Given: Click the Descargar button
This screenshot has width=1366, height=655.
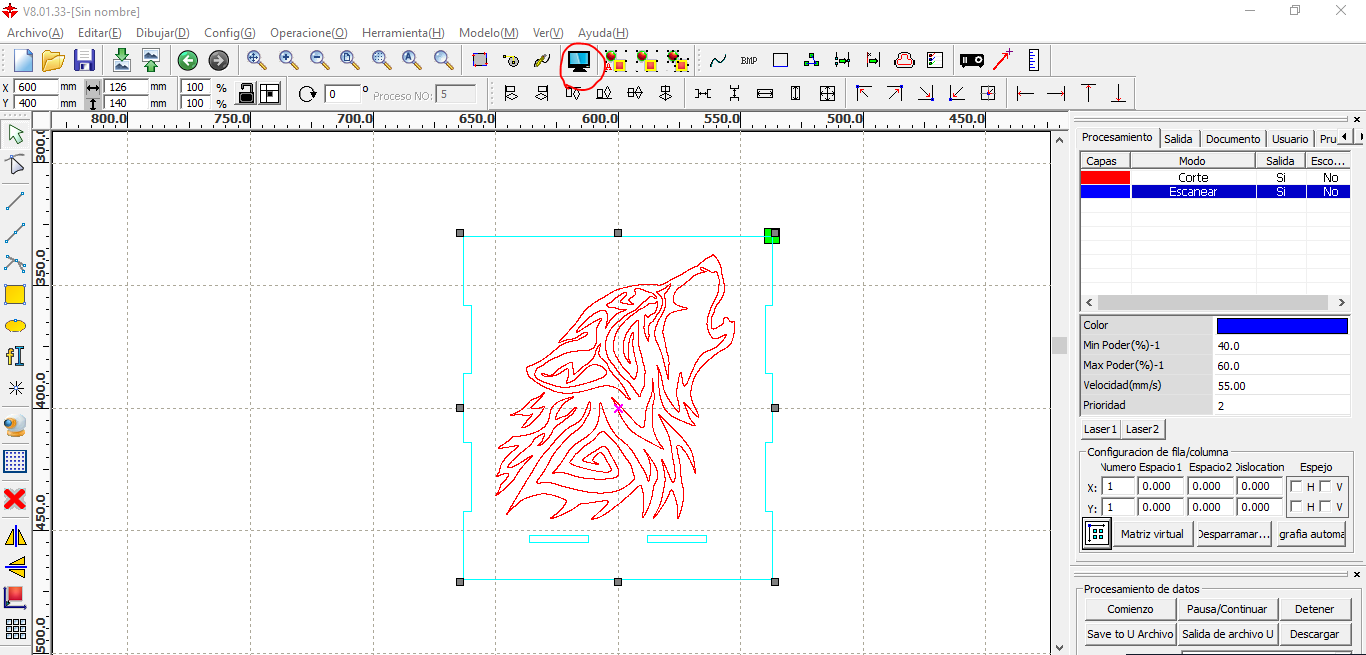Looking at the screenshot, I should coord(1314,634).
